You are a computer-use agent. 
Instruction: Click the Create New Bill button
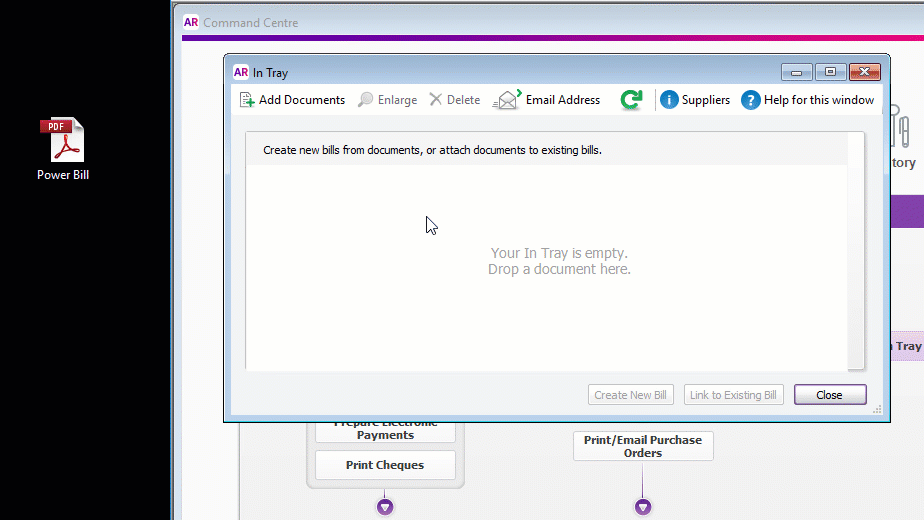(630, 395)
